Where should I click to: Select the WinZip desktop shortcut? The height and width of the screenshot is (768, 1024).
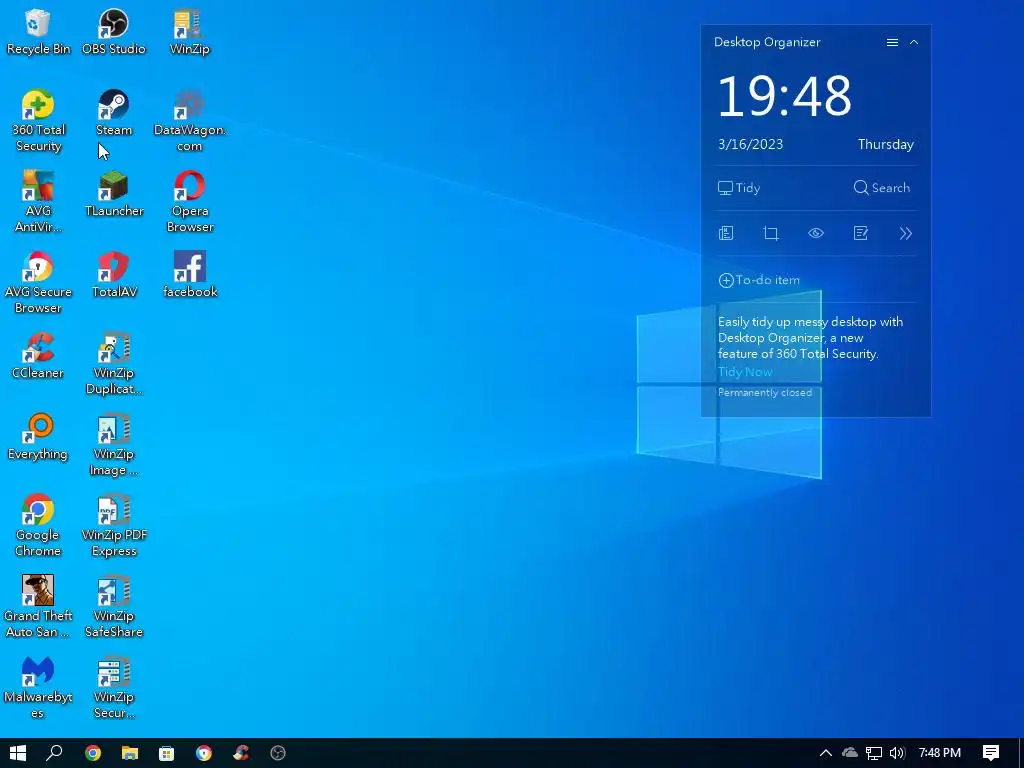189,31
